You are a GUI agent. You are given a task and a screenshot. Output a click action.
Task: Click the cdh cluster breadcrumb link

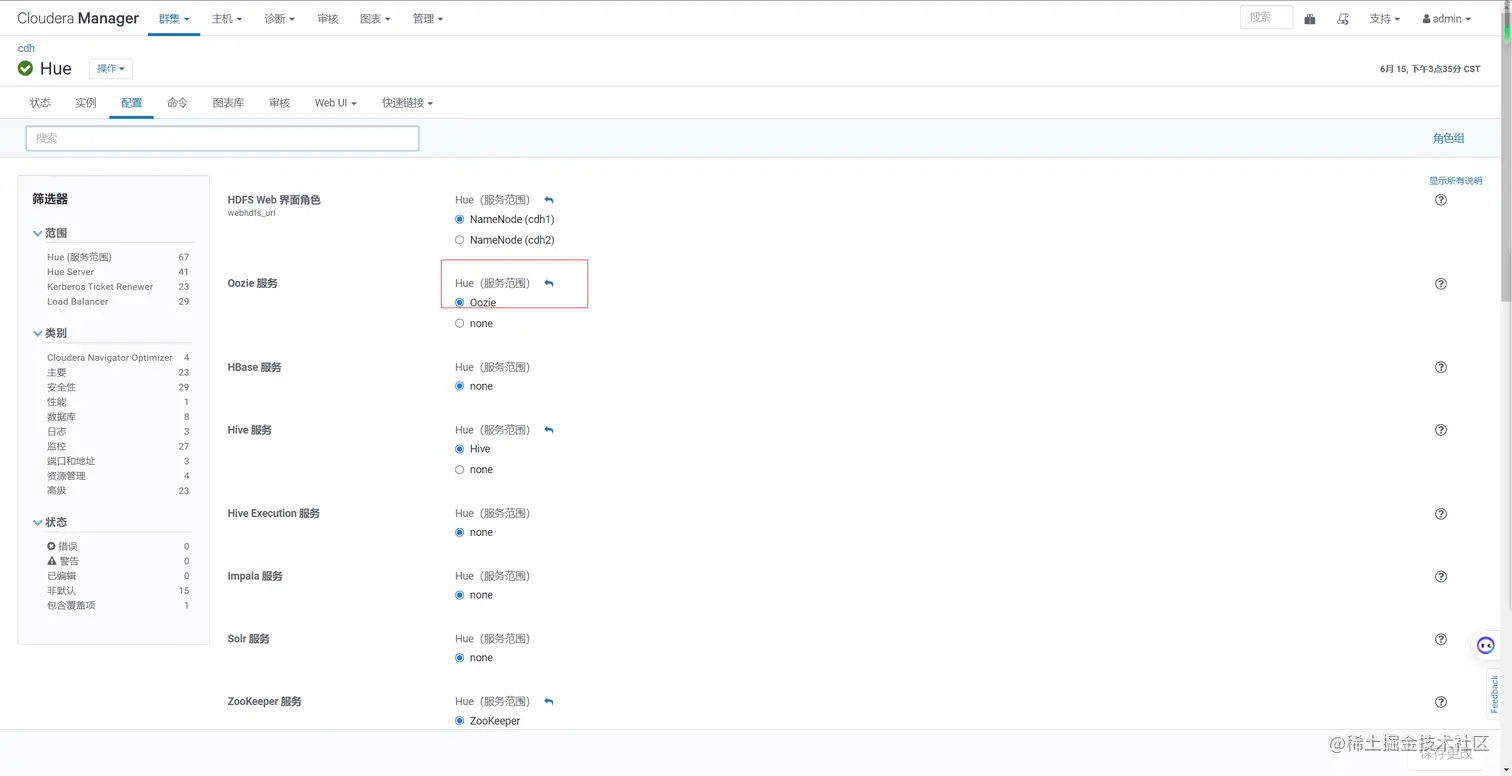pos(26,48)
